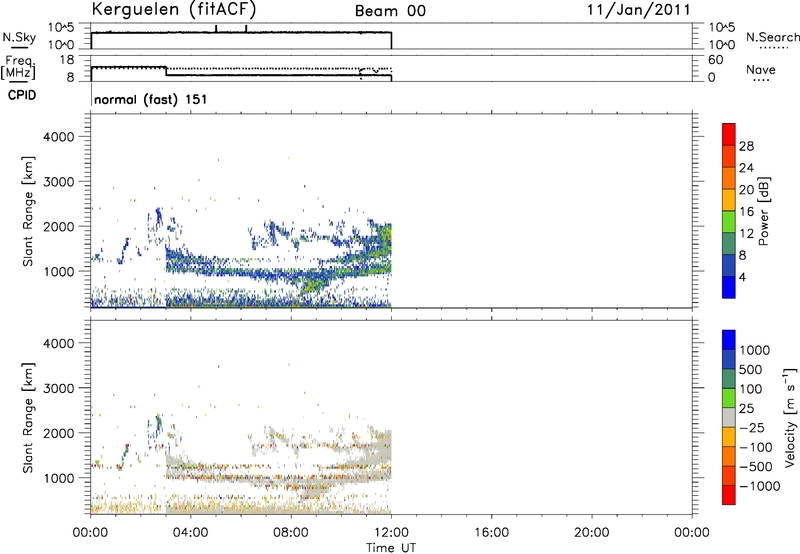Click the plot title "Kerguelen (fitACF)"
This screenshot has height=554, width=800.
[173, 9]
